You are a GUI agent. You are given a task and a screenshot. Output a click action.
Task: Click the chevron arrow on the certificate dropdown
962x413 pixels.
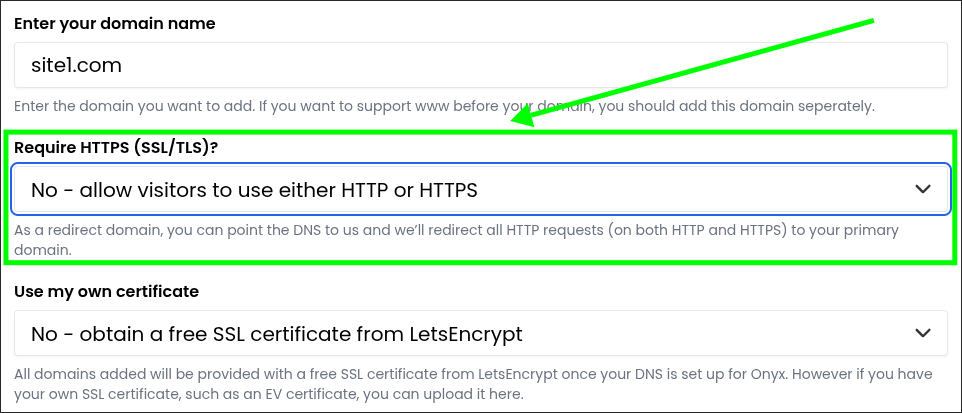tap(923, 333)
